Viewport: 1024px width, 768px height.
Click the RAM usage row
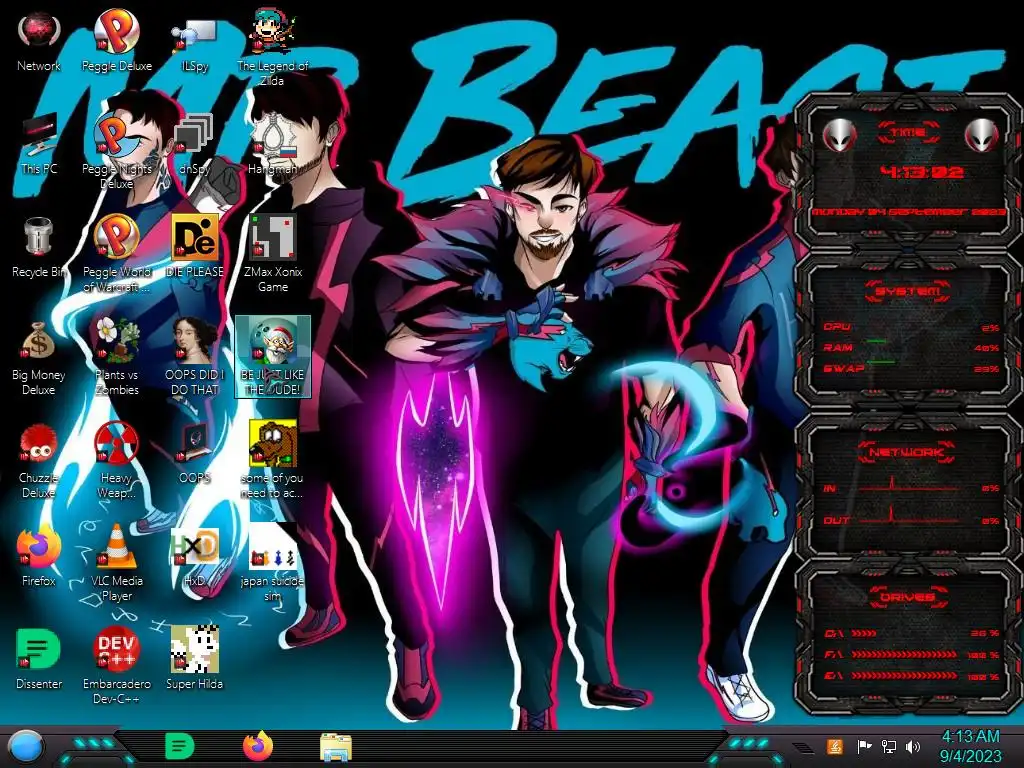click(911, 347)
